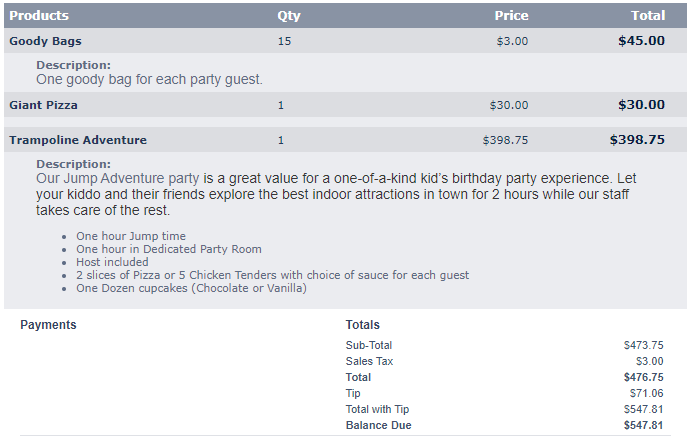Click the $398.75 bold Trampoline total

click(637, 139)
